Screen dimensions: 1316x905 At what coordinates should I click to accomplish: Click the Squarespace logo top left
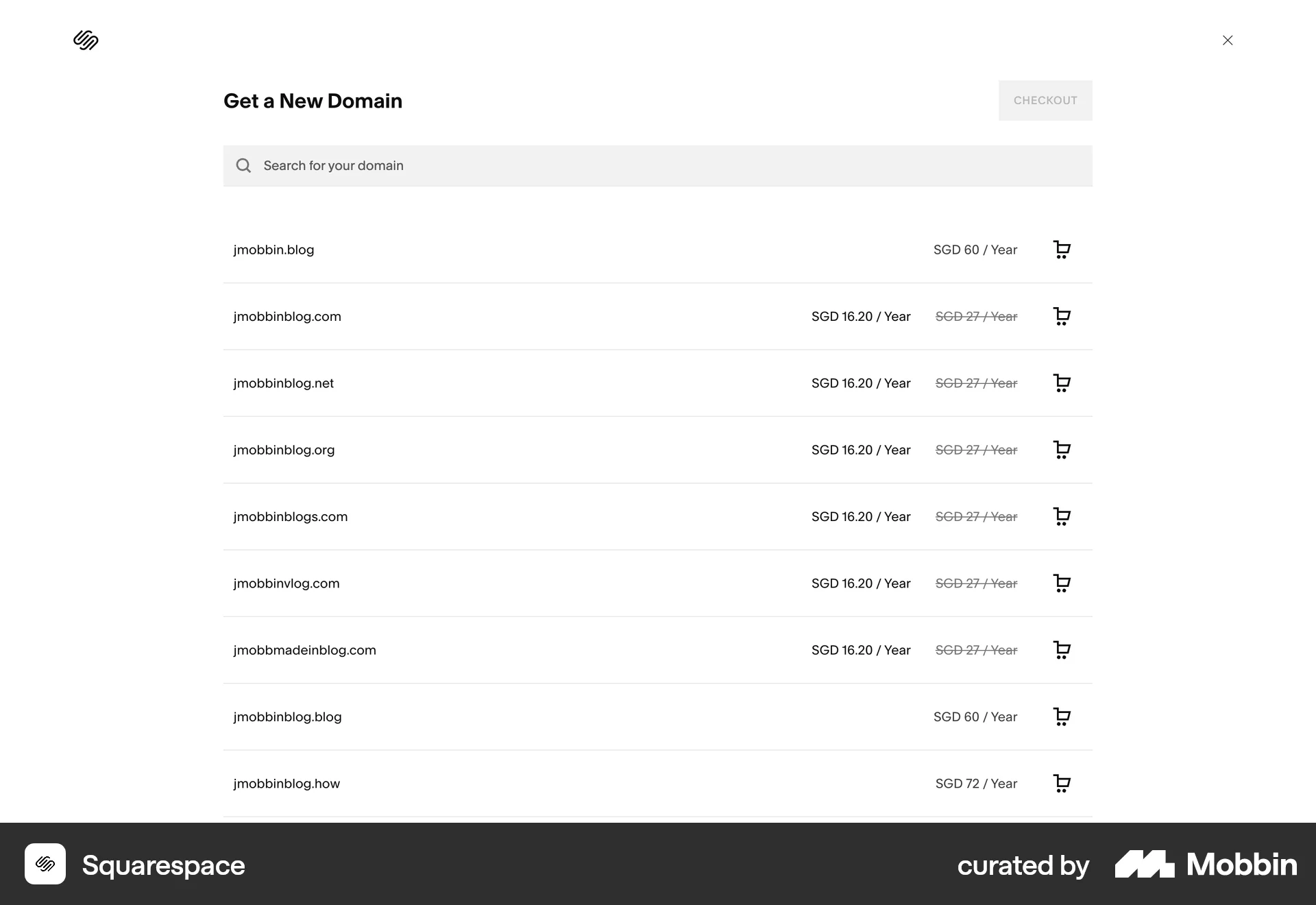click(86, 40)
